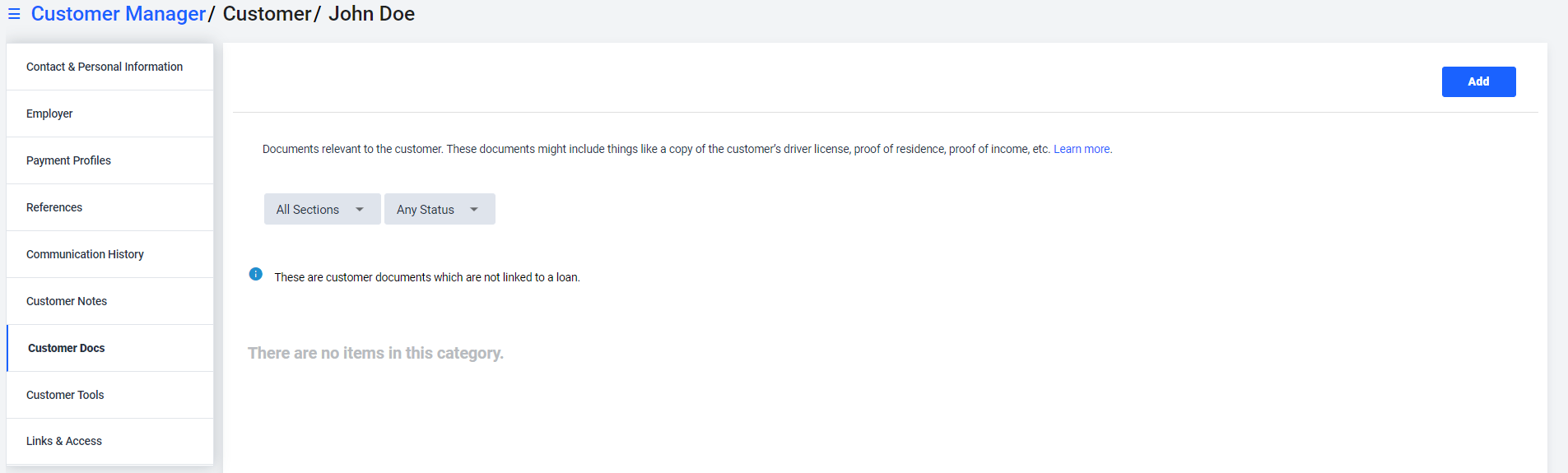Image resolution: width=1568 pixels, height=473 pixels.
Task: Open Payment Profiles in the sidebar
Action: coord(109,160)
